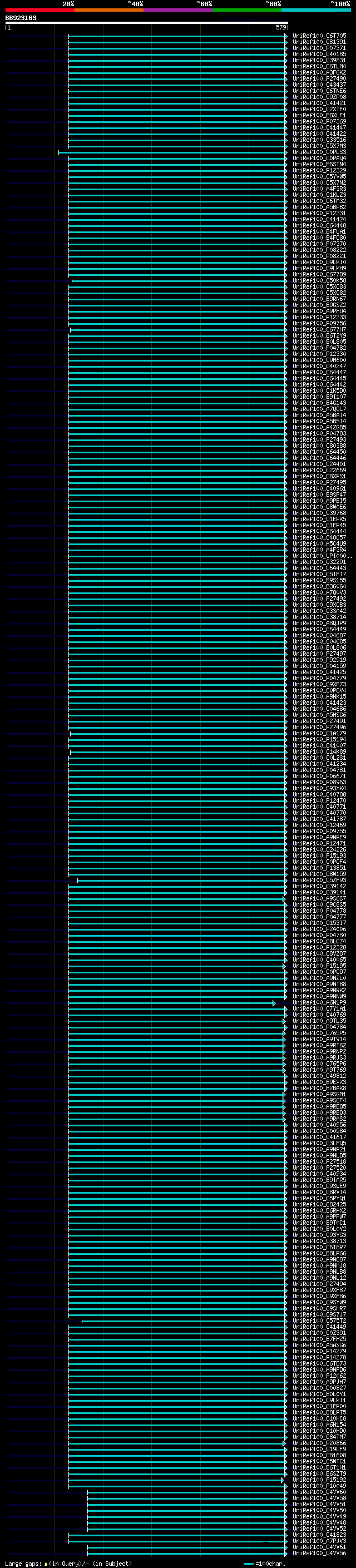The height and width of the screenshot is (1568, 356).
Task: Select the UniRef100_P20866 label
Action: click(x=319, y=1443)
